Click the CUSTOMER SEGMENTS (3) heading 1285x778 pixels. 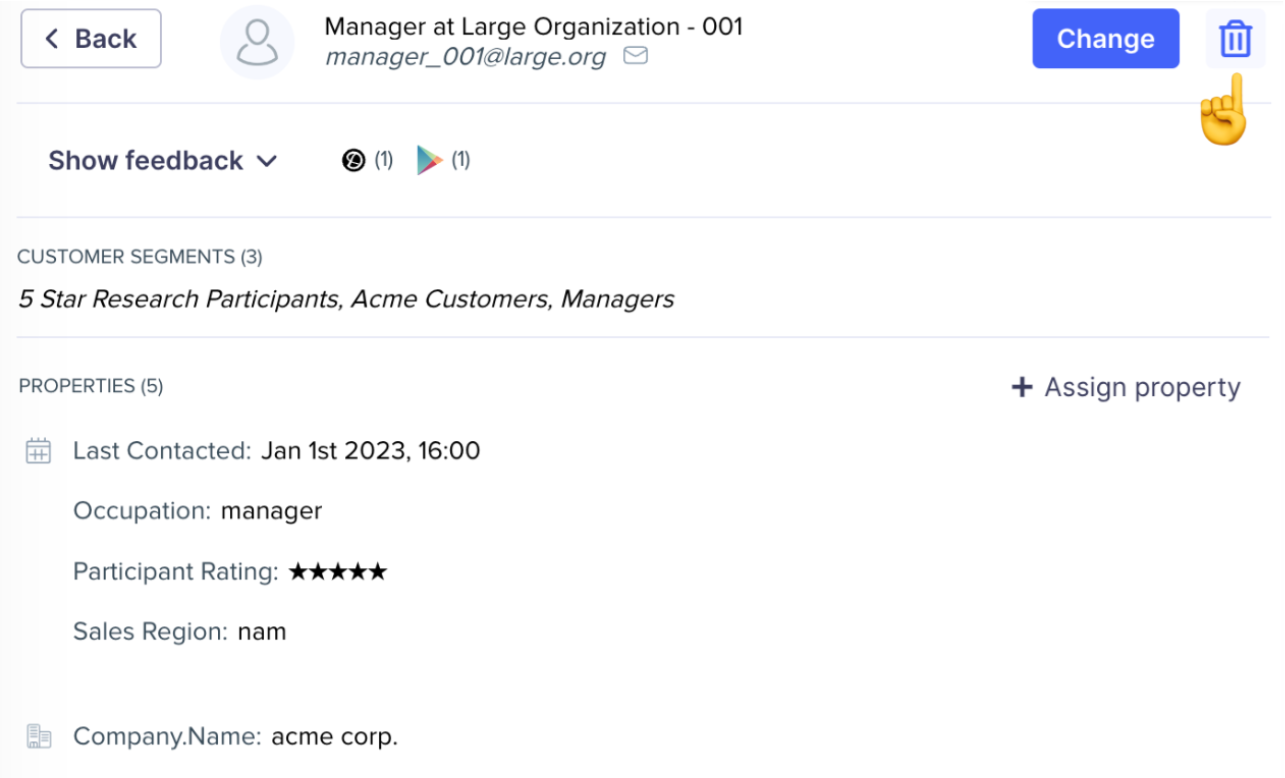point(140,257)
